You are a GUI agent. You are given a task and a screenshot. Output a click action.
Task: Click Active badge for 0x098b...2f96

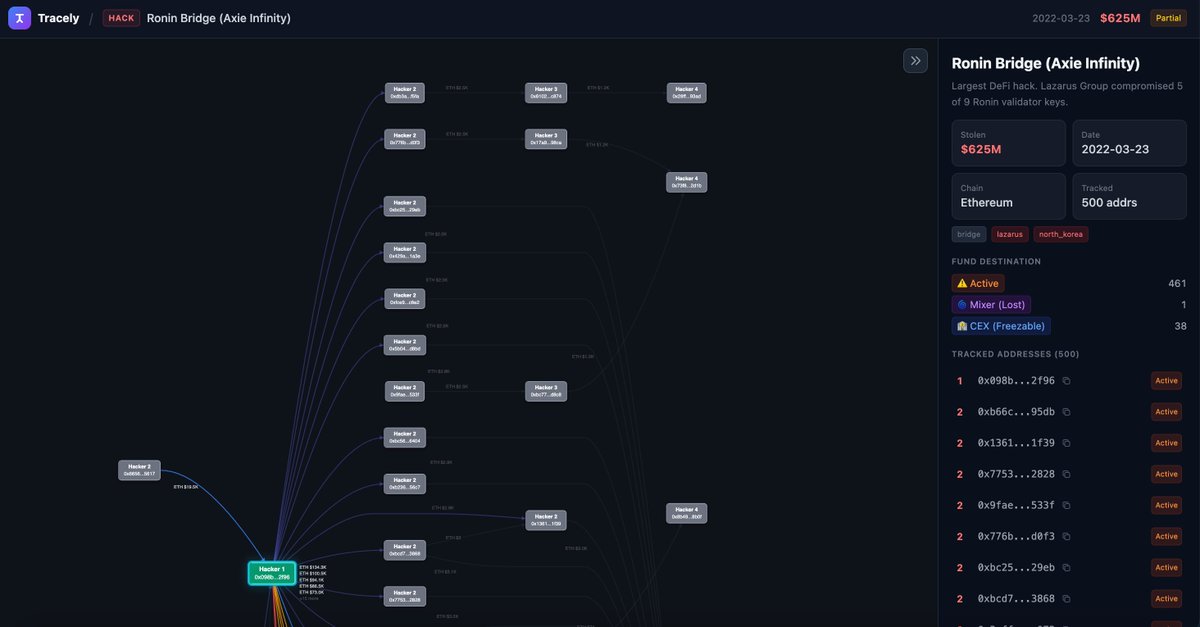(x=1166, y=381)
